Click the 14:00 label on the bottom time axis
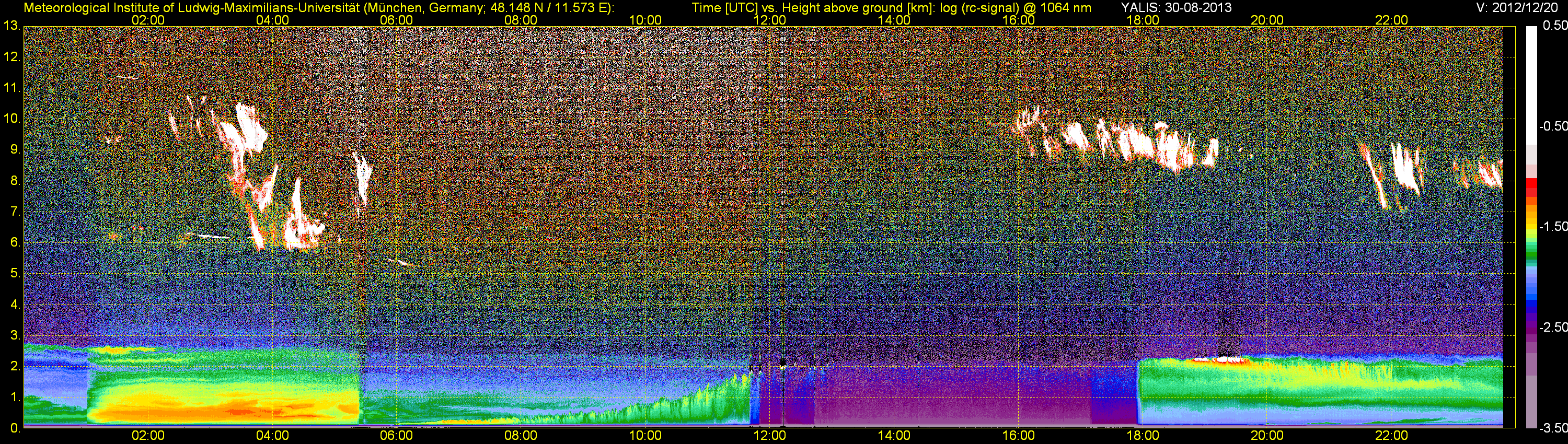The width and height of the screenshot is (1568, 444). 894,436
